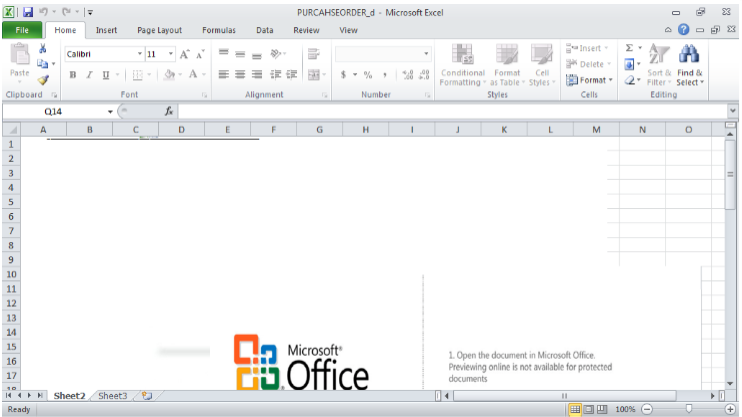742x417 pixels.
Task: Switch to Page Layout view in status bar
Action: 588,409
